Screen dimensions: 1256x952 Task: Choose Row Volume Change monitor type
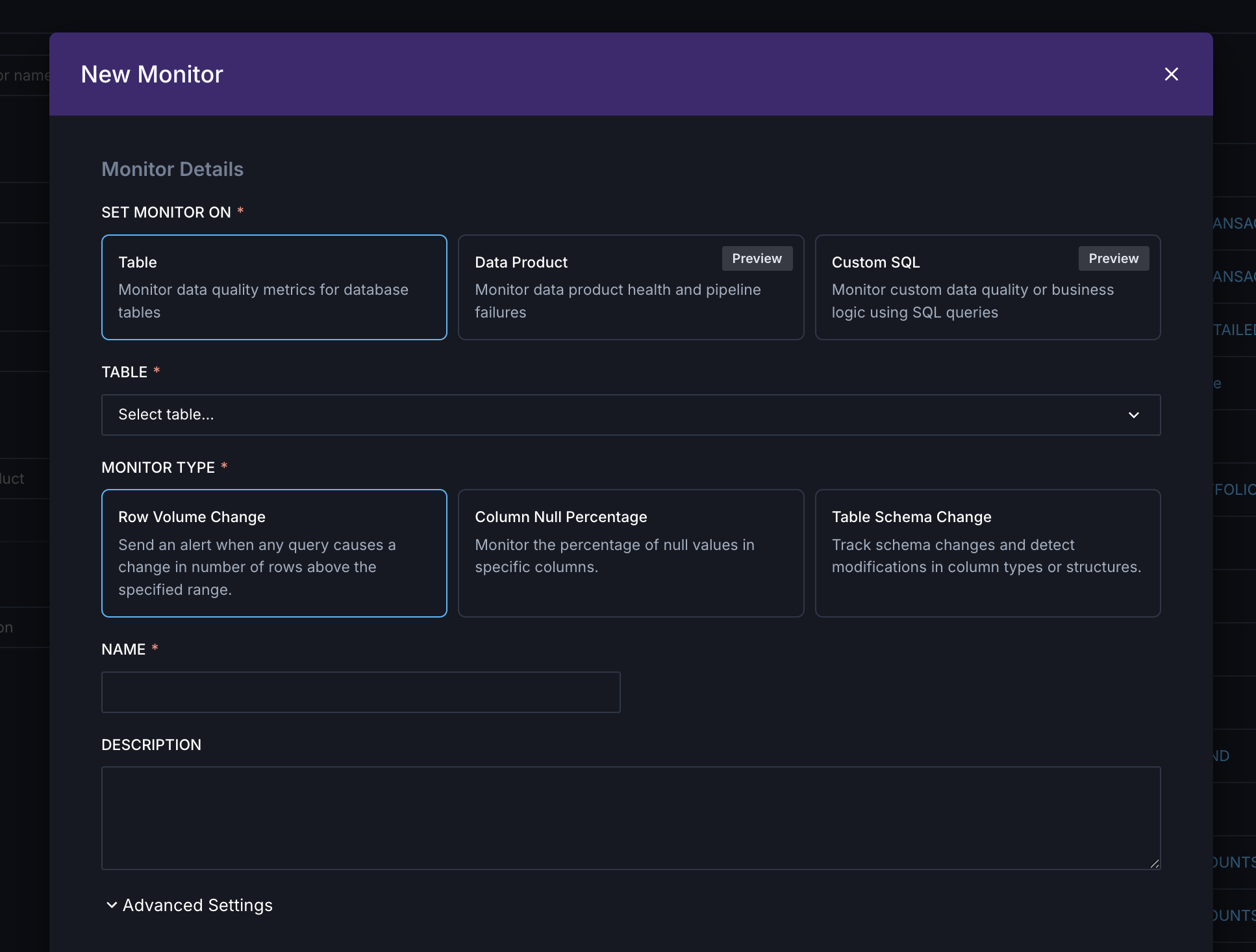pyautogui.click(x=274, y=553)
